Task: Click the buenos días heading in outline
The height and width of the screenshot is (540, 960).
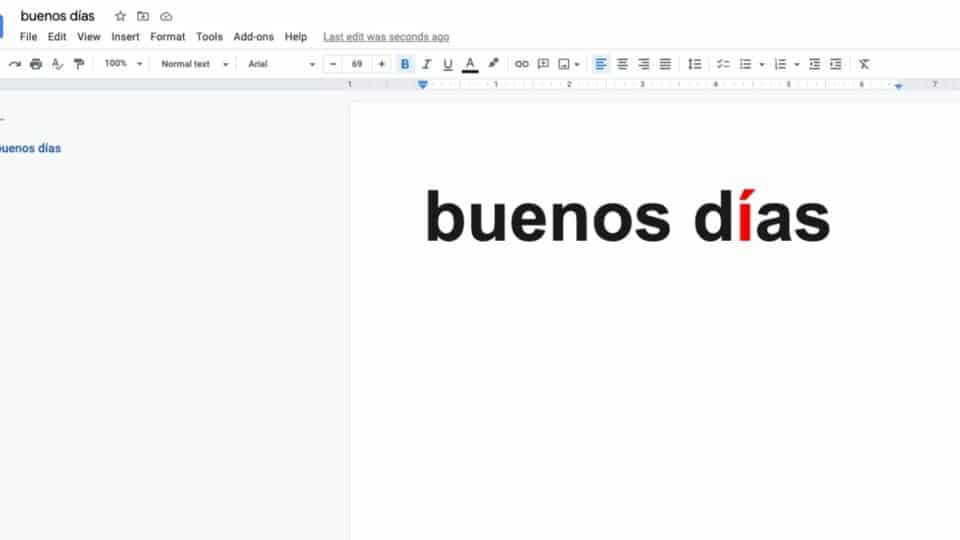Action: click(30, 148)
